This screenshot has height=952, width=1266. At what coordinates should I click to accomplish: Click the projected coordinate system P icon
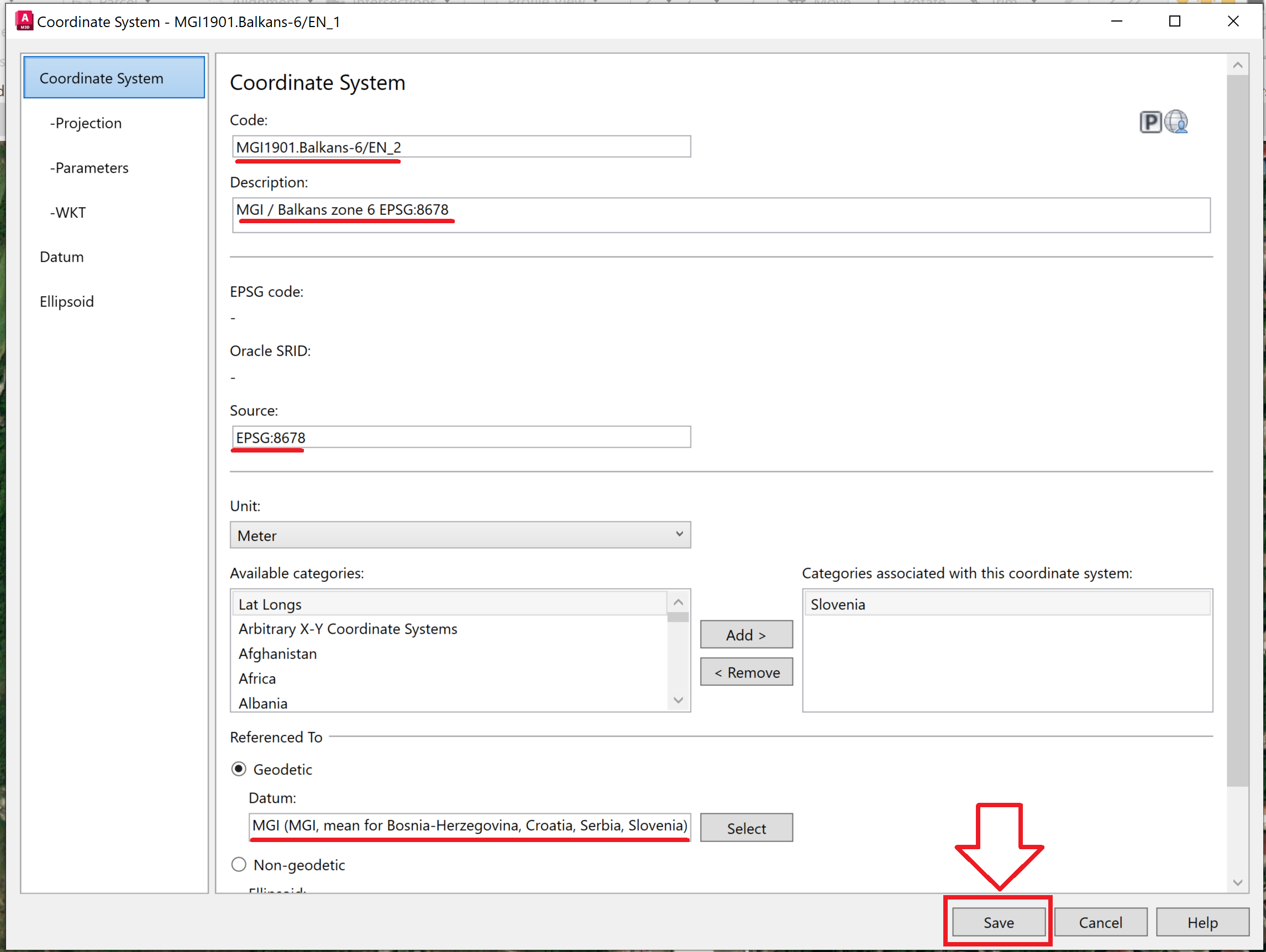coord(1150,122)
